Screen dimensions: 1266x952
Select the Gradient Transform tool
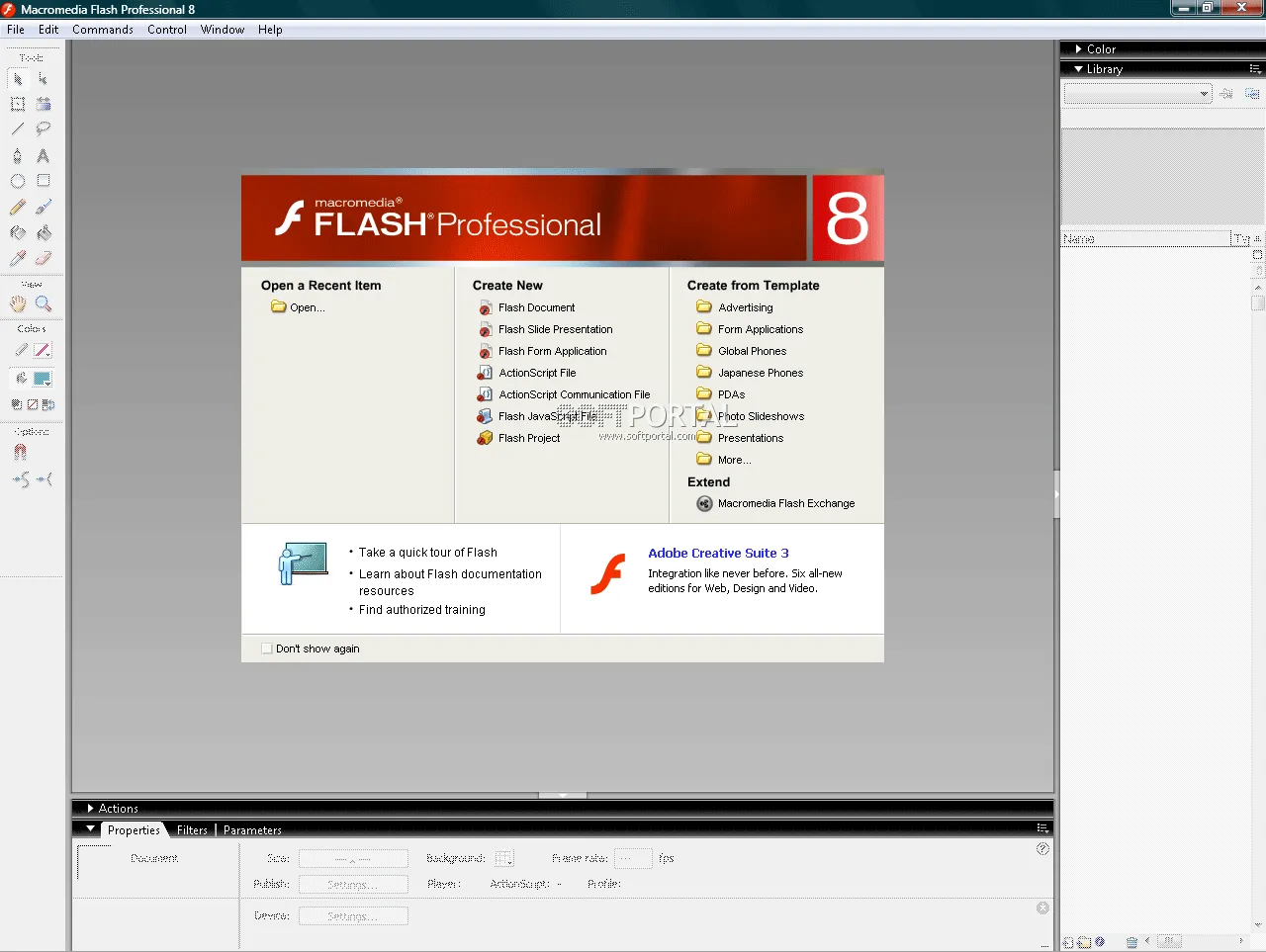pyautogui.click(x=43, y=104)
